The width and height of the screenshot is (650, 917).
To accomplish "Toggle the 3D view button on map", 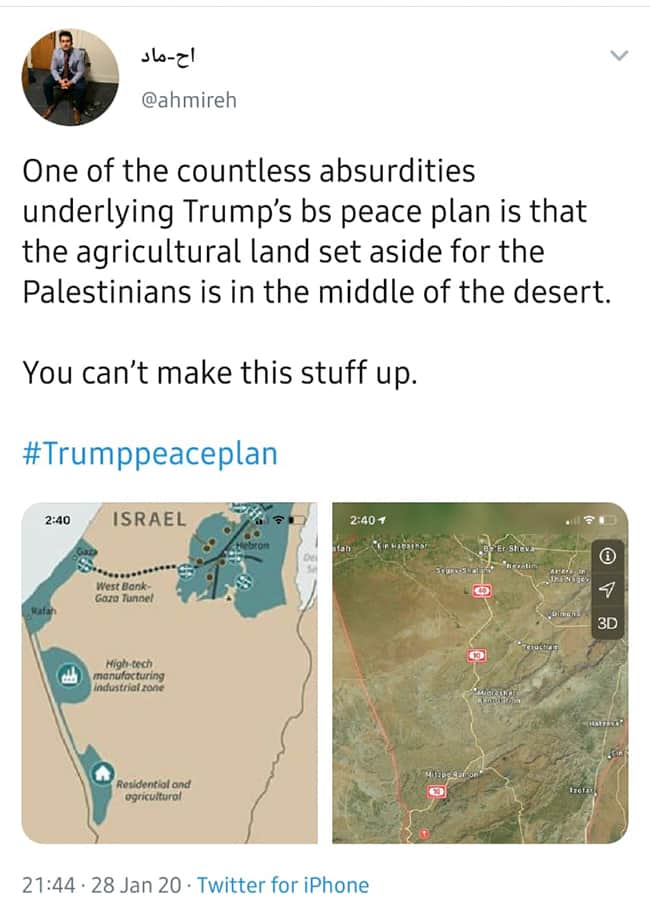I will click(x=607, y=623).
